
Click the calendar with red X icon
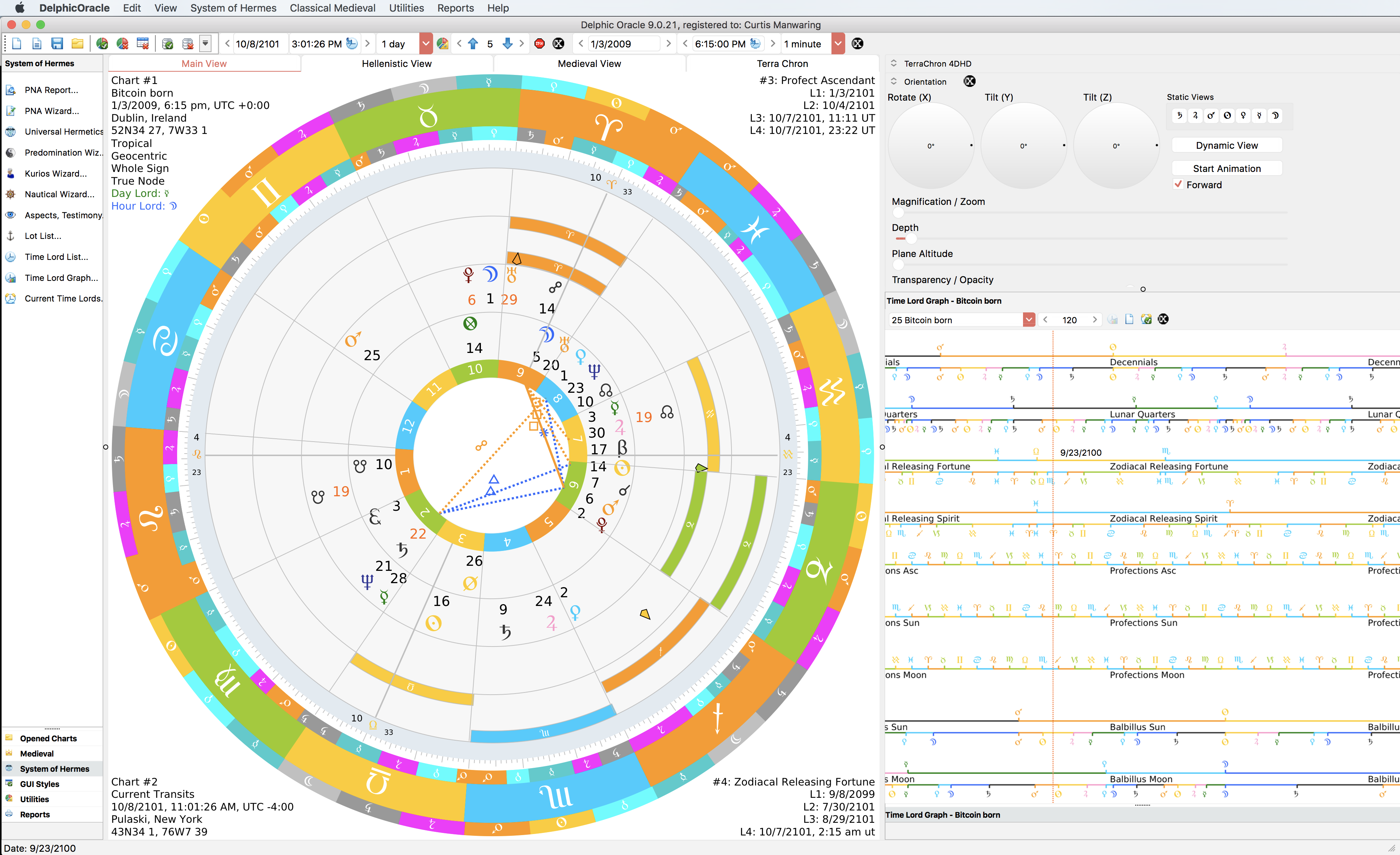point(143,44)
